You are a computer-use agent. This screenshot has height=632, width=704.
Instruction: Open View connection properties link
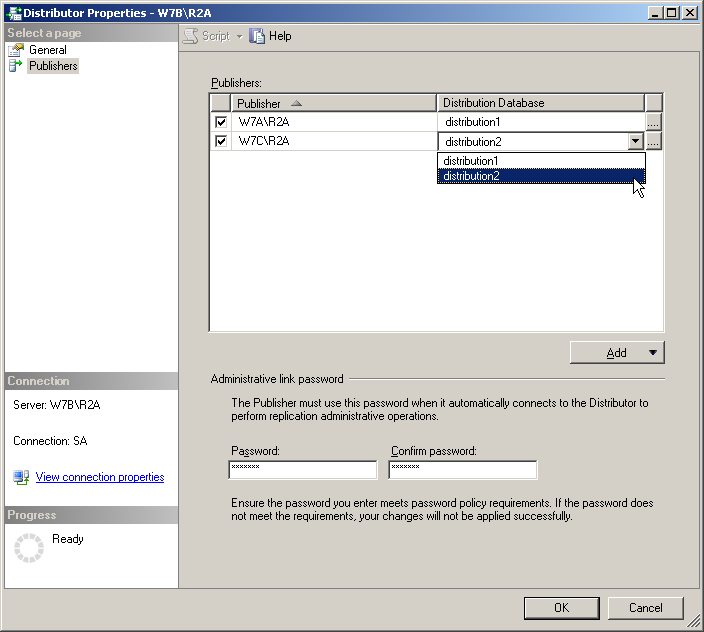pos(100,477)
